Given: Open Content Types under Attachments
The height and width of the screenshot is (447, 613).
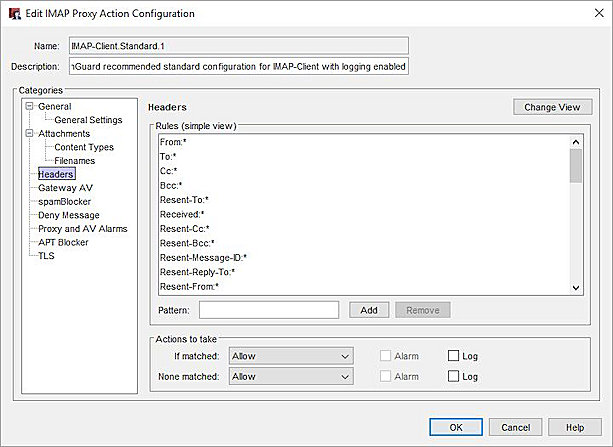Looking at the screenshot, I should click(x=84, y=147).
